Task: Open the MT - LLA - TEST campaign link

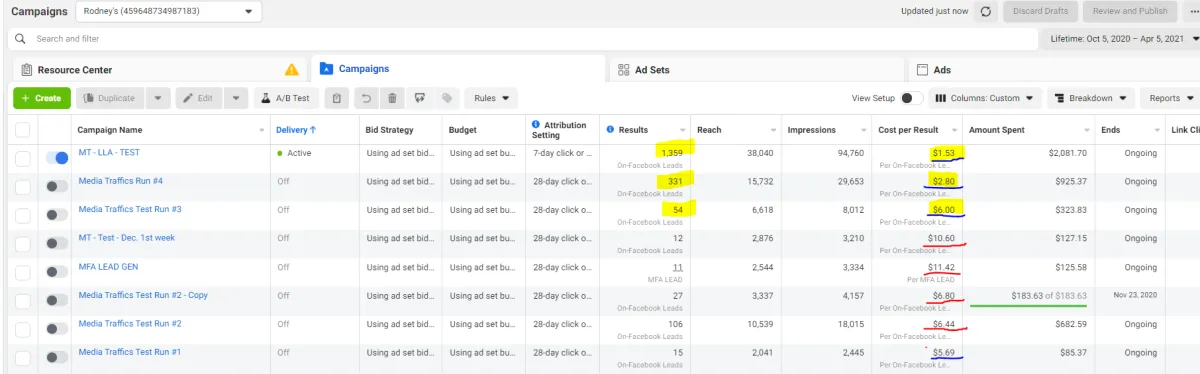Action: pyautogui.click(x=109, y=152)
